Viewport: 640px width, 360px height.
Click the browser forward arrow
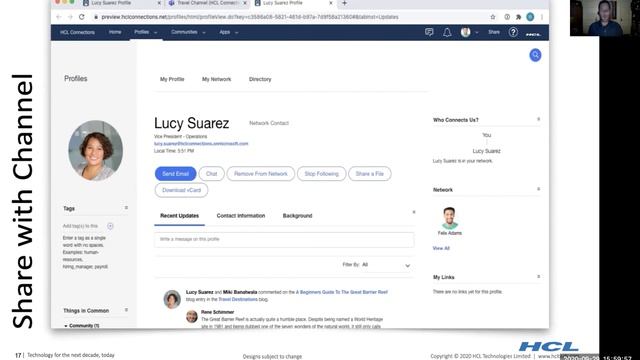pos(70,17)
